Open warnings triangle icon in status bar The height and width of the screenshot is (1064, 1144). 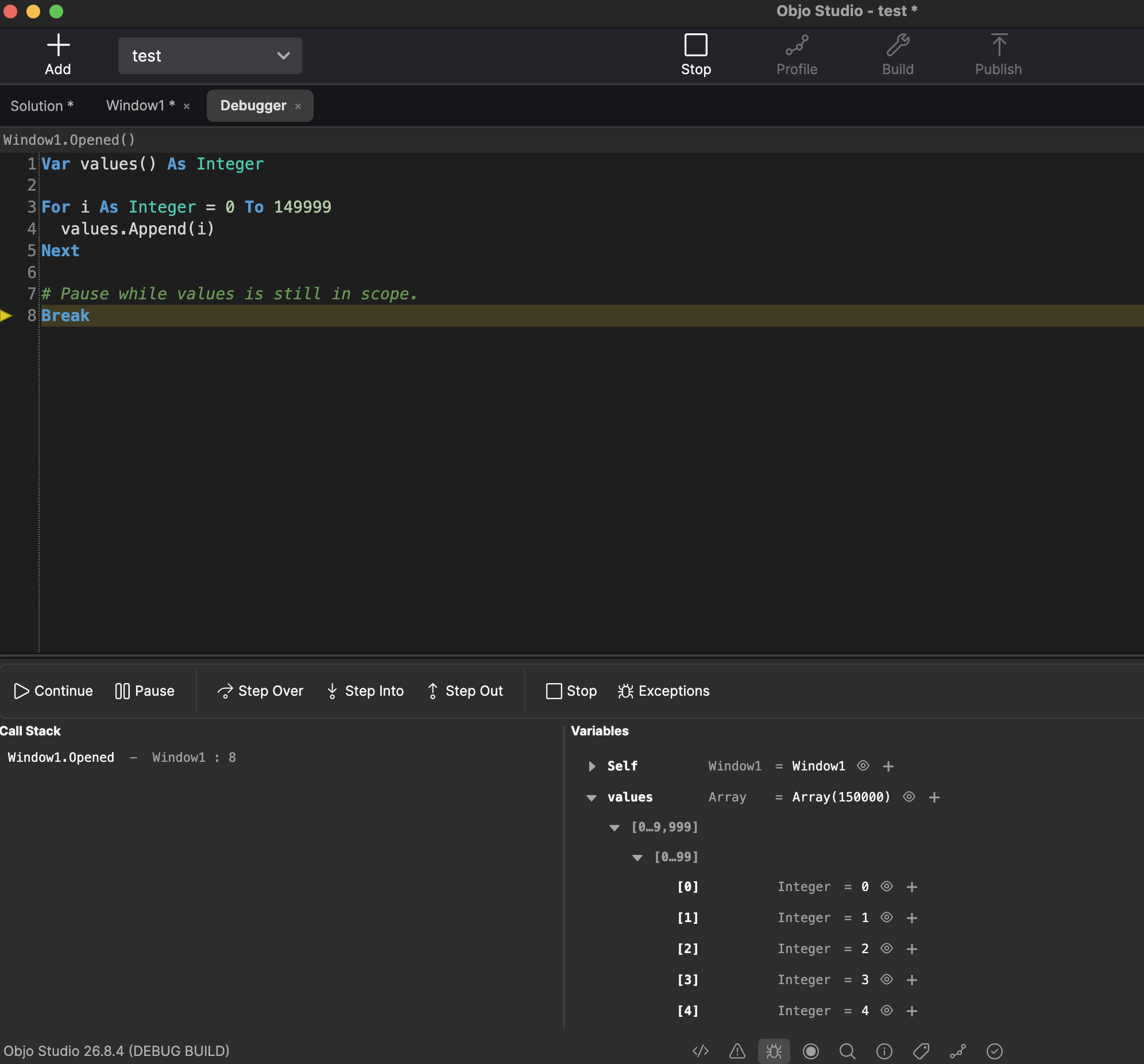[x=737, y=1052]
